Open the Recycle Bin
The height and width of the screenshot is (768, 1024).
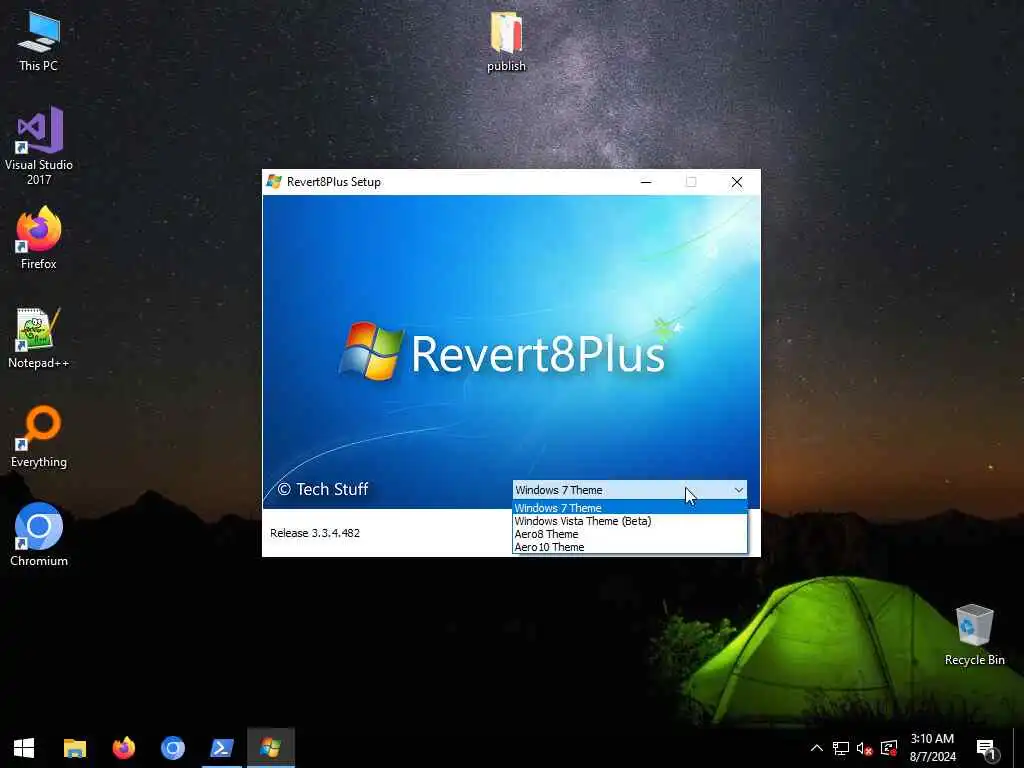tap(974, 635)
